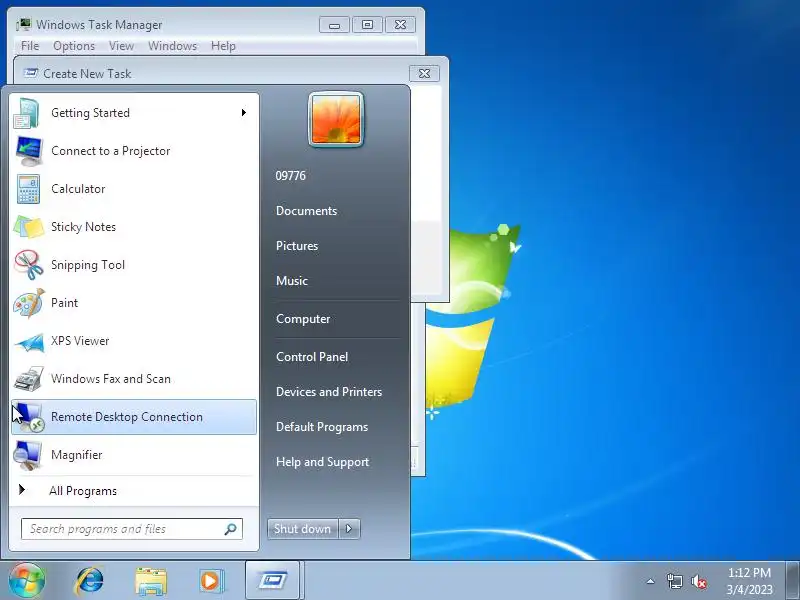The width and height of the screenshot is (800, 600).
Task: Click the Show desktop strip at taskbar end
Action: tap(792, 581)
